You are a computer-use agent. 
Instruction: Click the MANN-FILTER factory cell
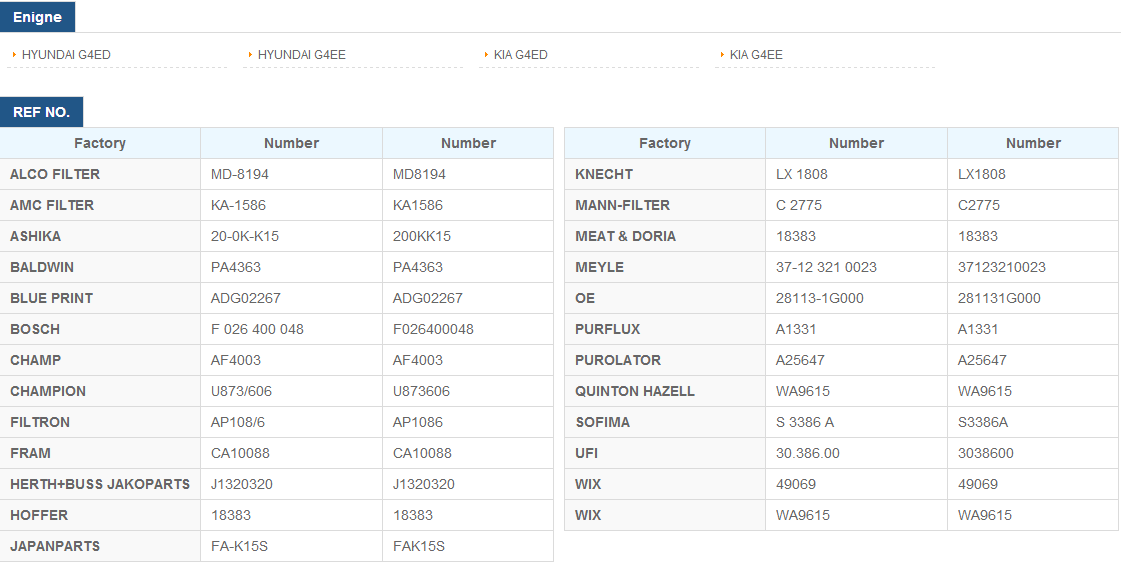665,205
